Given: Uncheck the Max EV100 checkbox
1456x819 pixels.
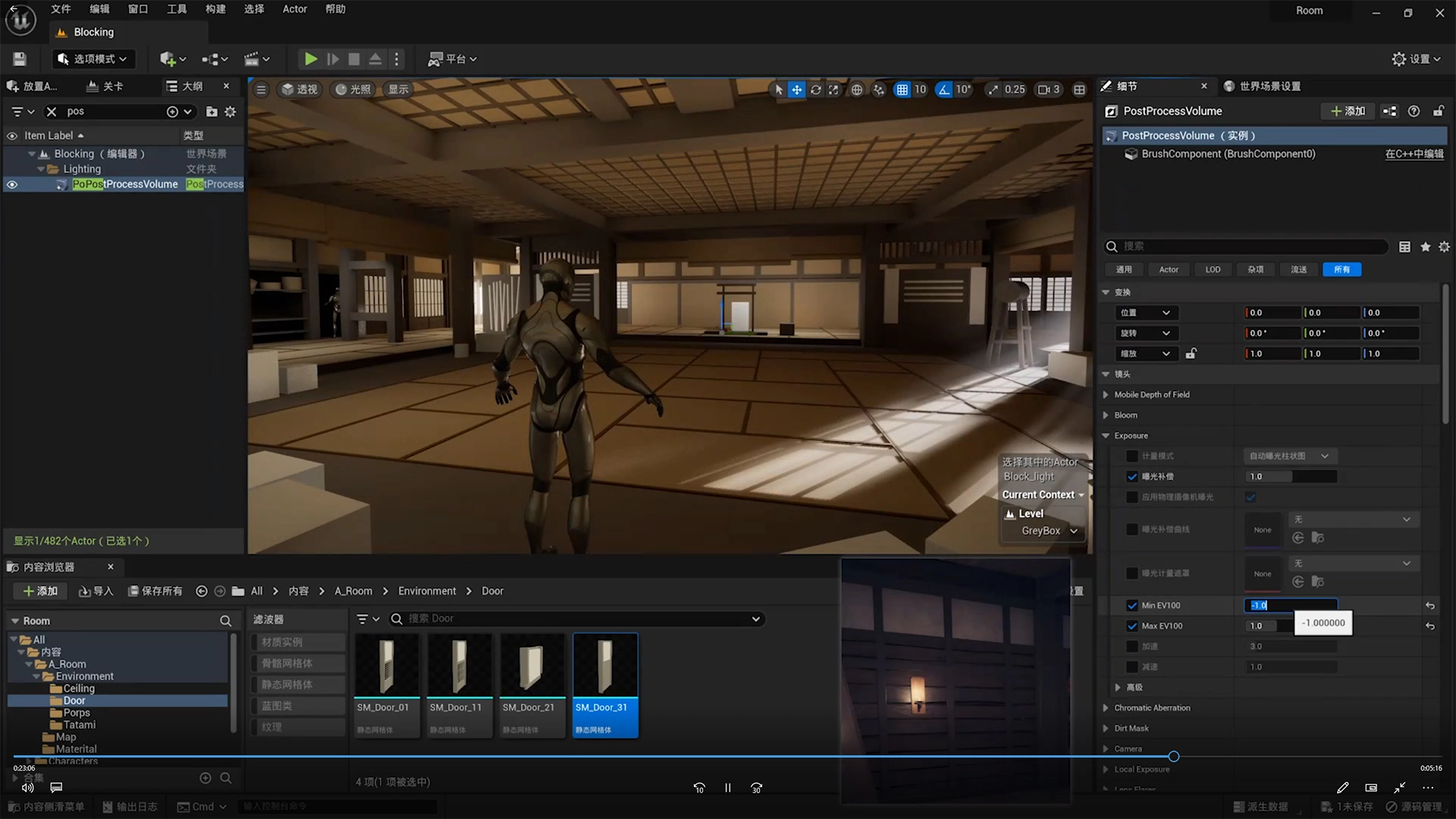Looking at the screenshot, I should 1132,626.
